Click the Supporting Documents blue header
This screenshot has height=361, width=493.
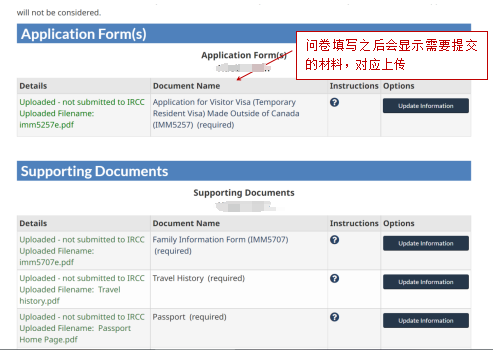tap(244, 171)
